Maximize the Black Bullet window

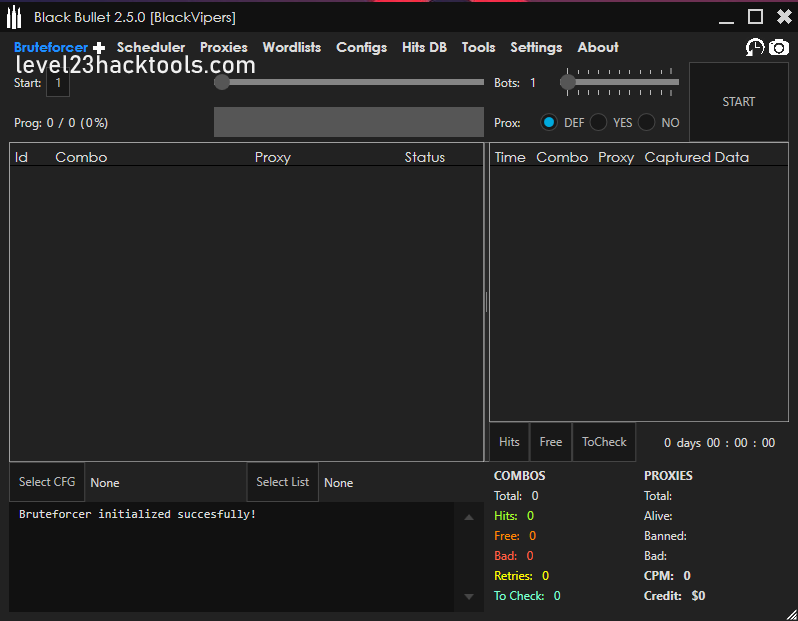pos(755,17)
